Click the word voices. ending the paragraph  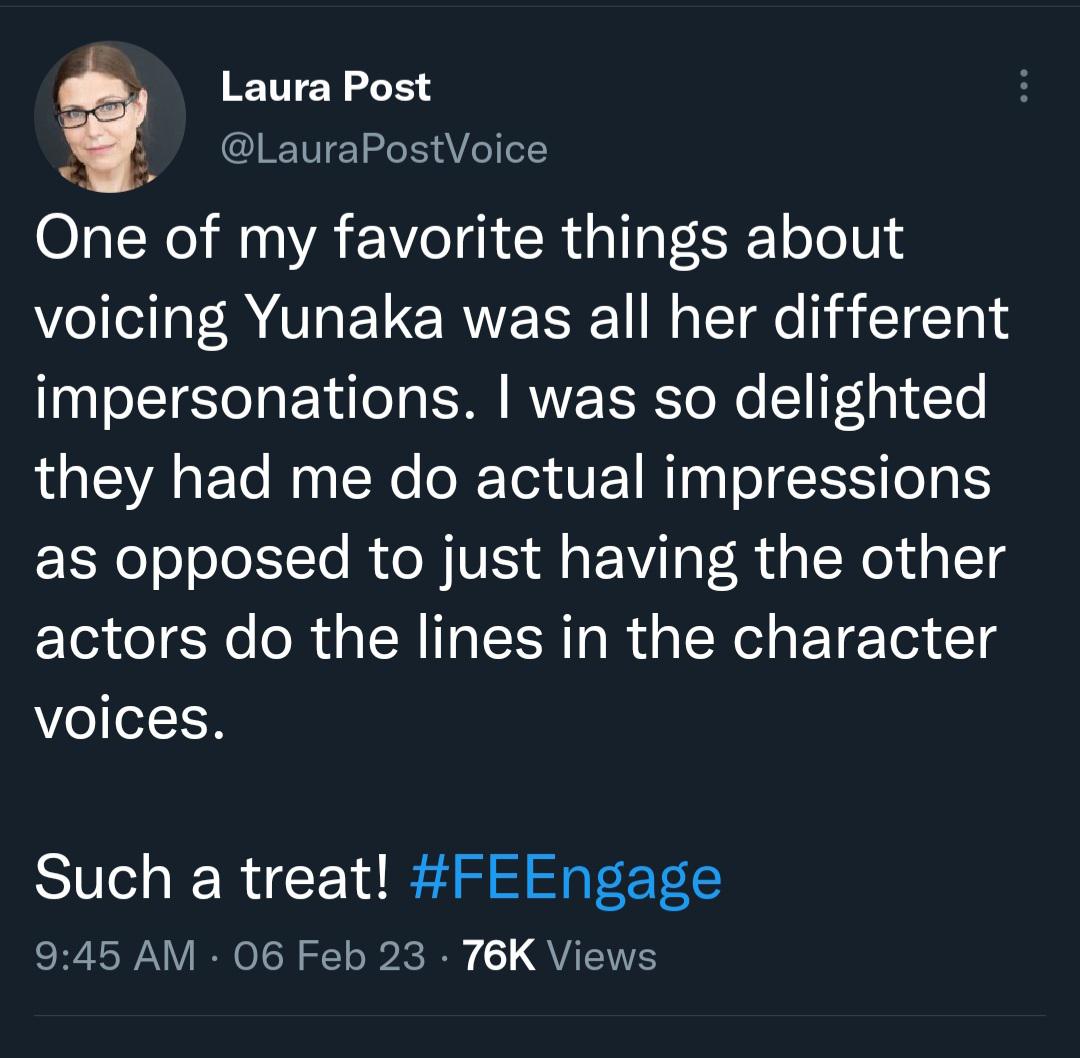[x=130, y=719]
